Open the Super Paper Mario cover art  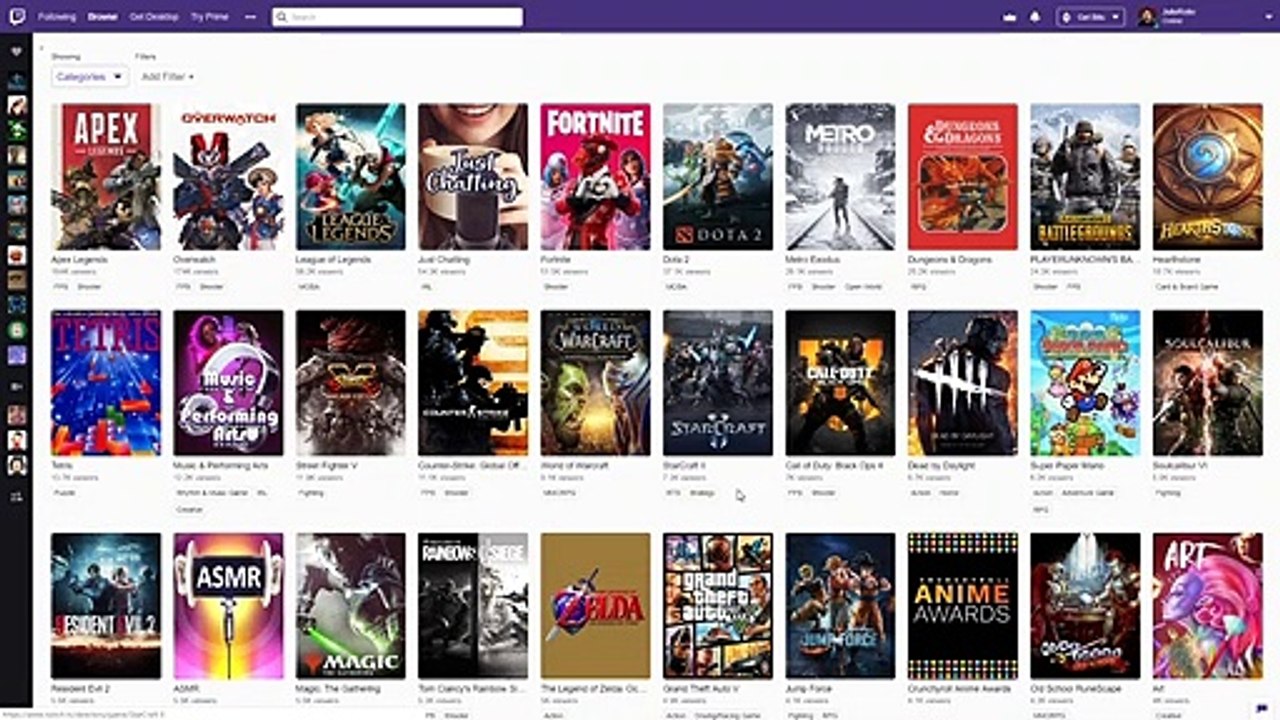[x=1085, y=383]
